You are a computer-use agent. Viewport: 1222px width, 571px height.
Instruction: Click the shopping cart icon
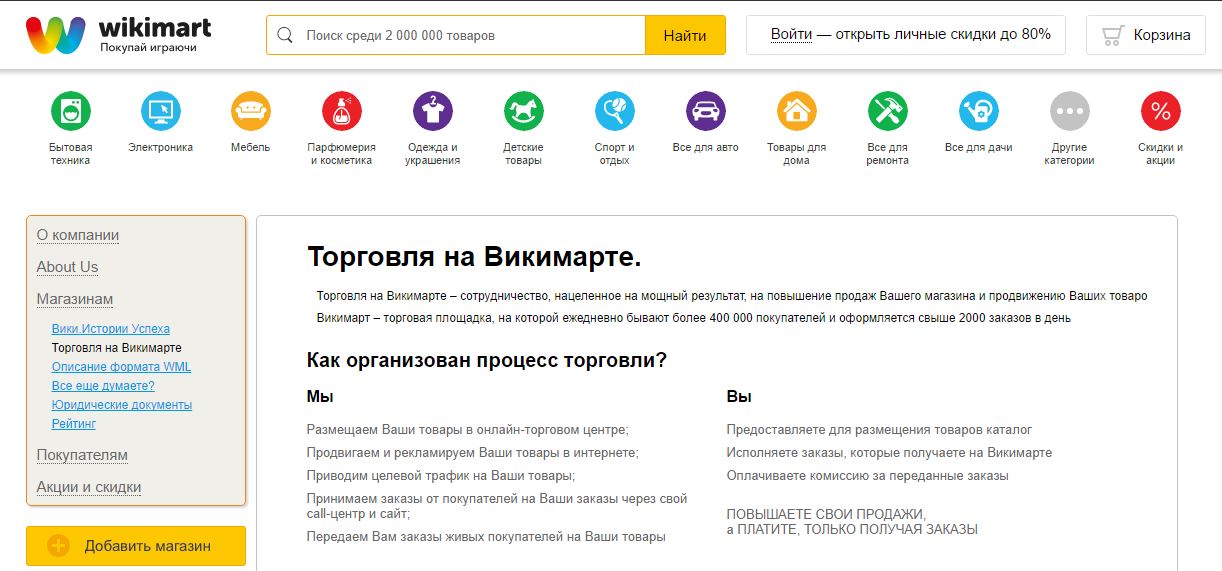pyautogui.click(x=1112, y=35)
